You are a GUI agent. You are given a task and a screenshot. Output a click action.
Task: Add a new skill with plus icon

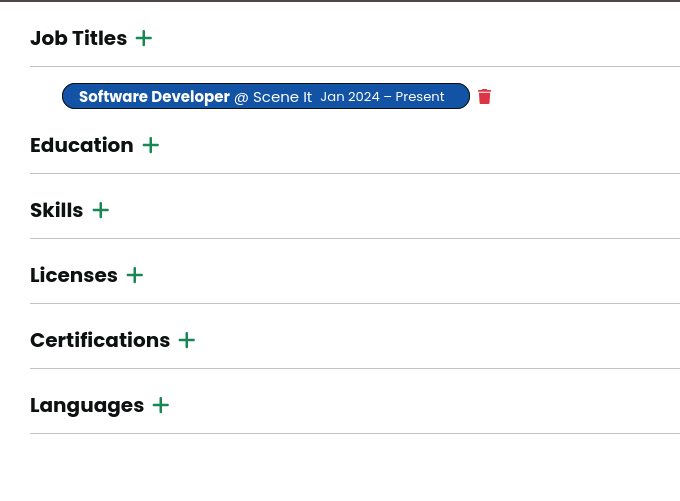click(x=100, y=210)
